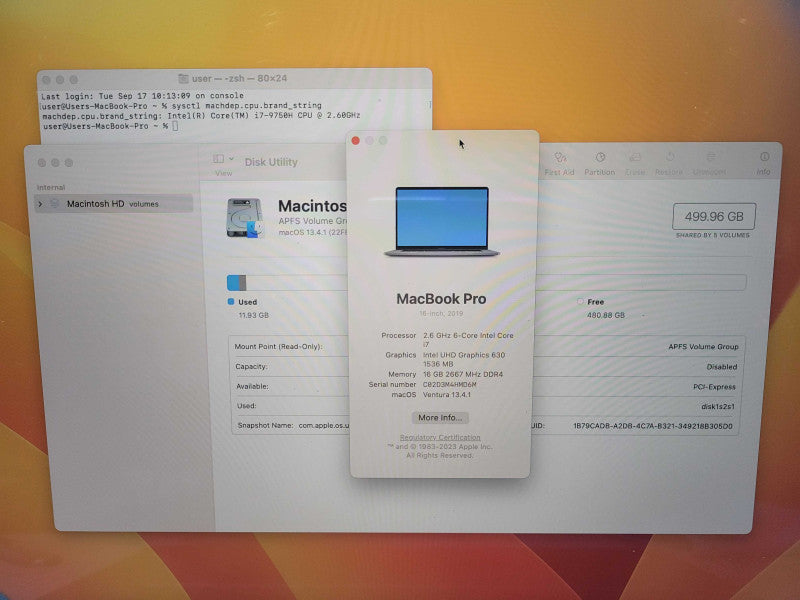Click the Erase toolbar icon

pos(635,157)
